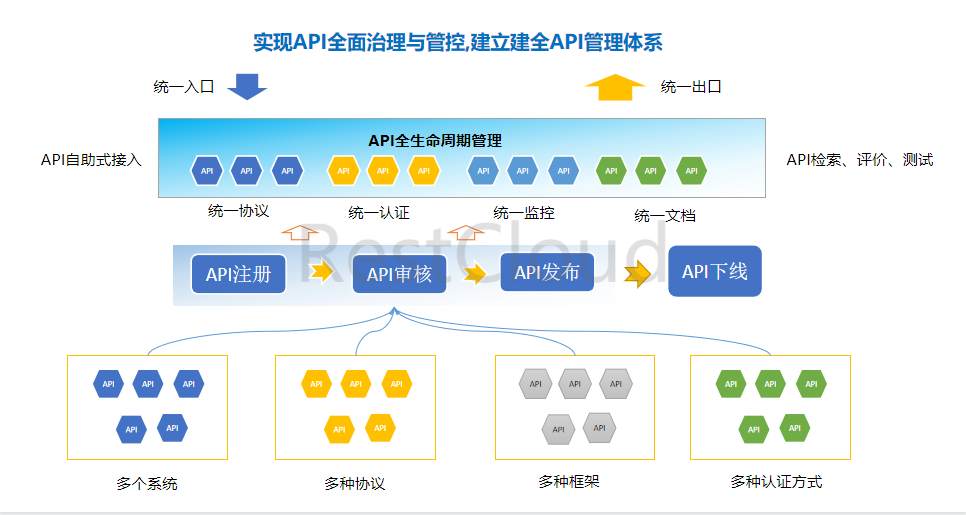
Task: Click the API自助式接入 label
Action: pos(91,160)
